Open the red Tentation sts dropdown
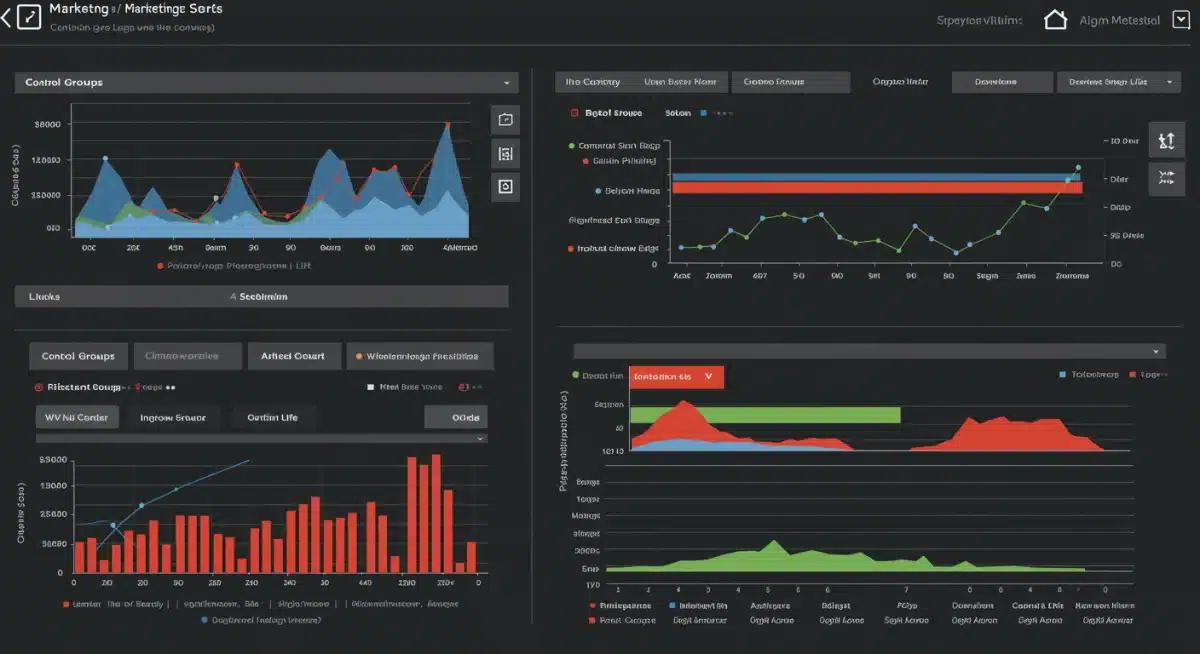This screenshot has height=654, width=1200. (676, 377)
